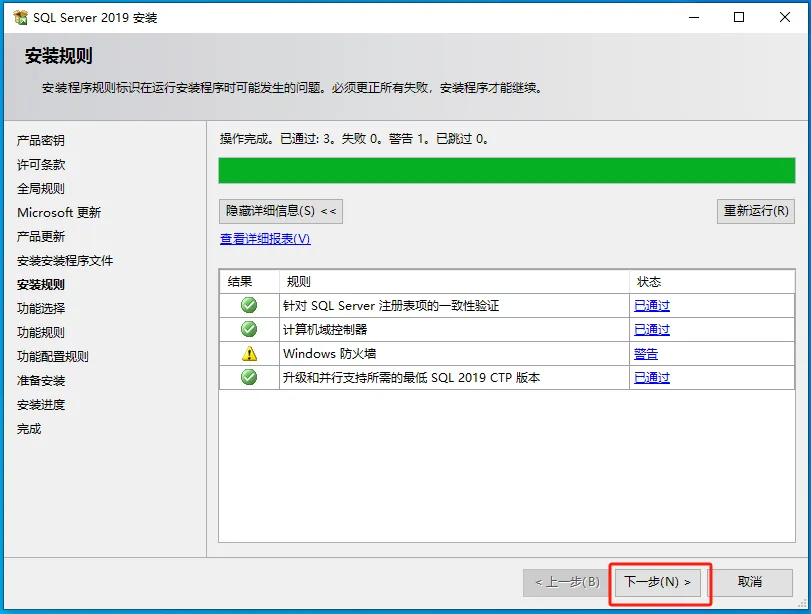Select 安装规则 step in sidebar

point(41,284)
